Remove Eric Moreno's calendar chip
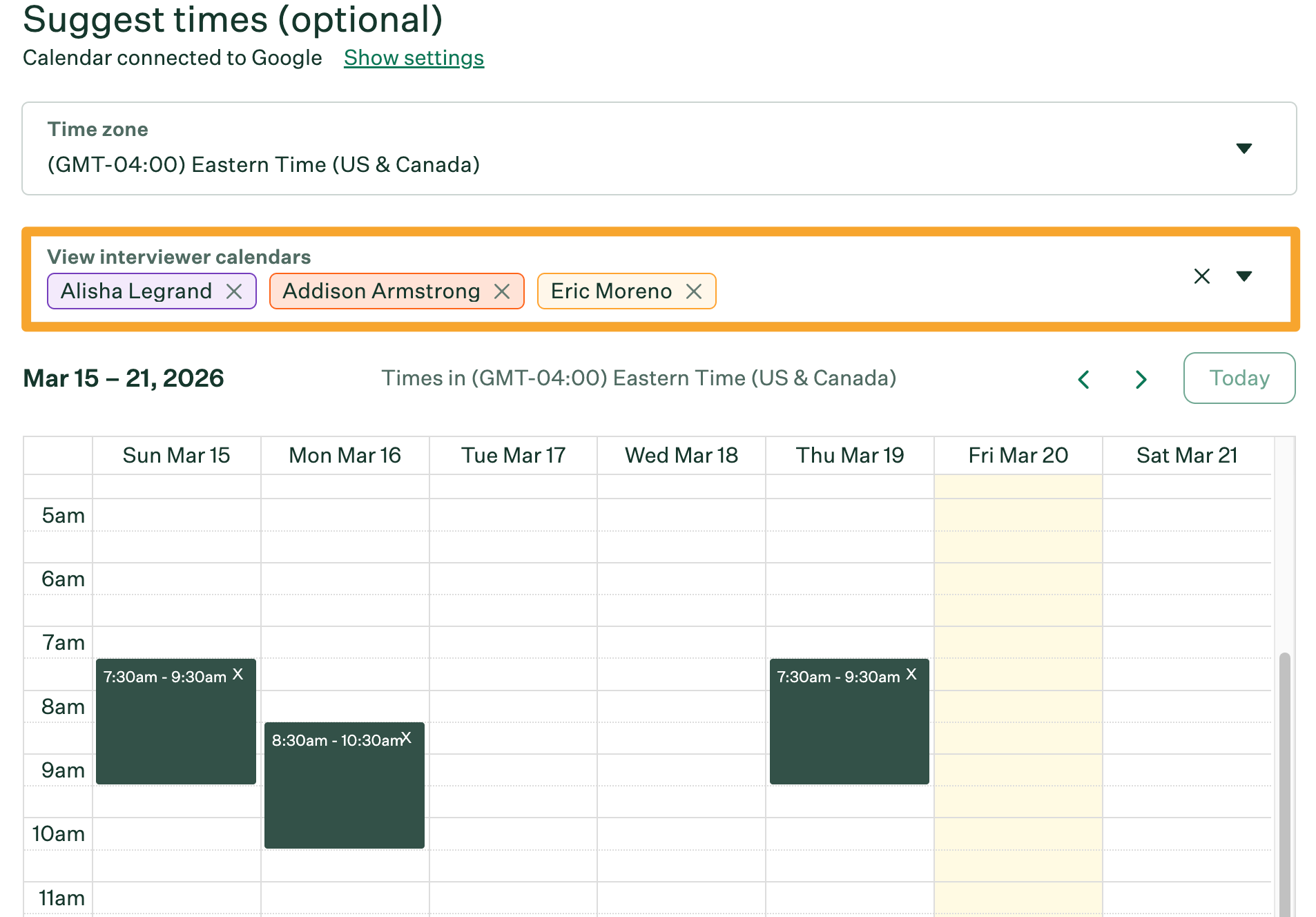1316x917 pixels. tap(694, 291)
